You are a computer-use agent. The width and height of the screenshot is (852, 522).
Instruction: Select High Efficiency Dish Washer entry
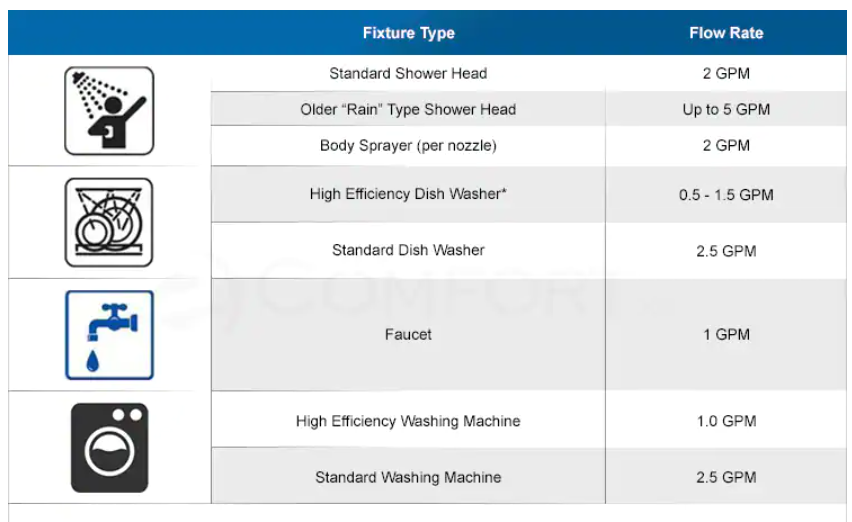(408, 194)
